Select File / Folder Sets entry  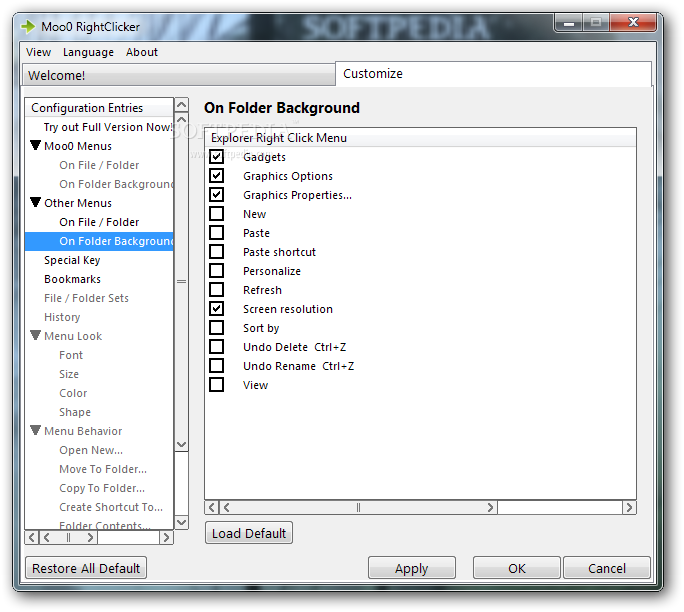(86, 298)
